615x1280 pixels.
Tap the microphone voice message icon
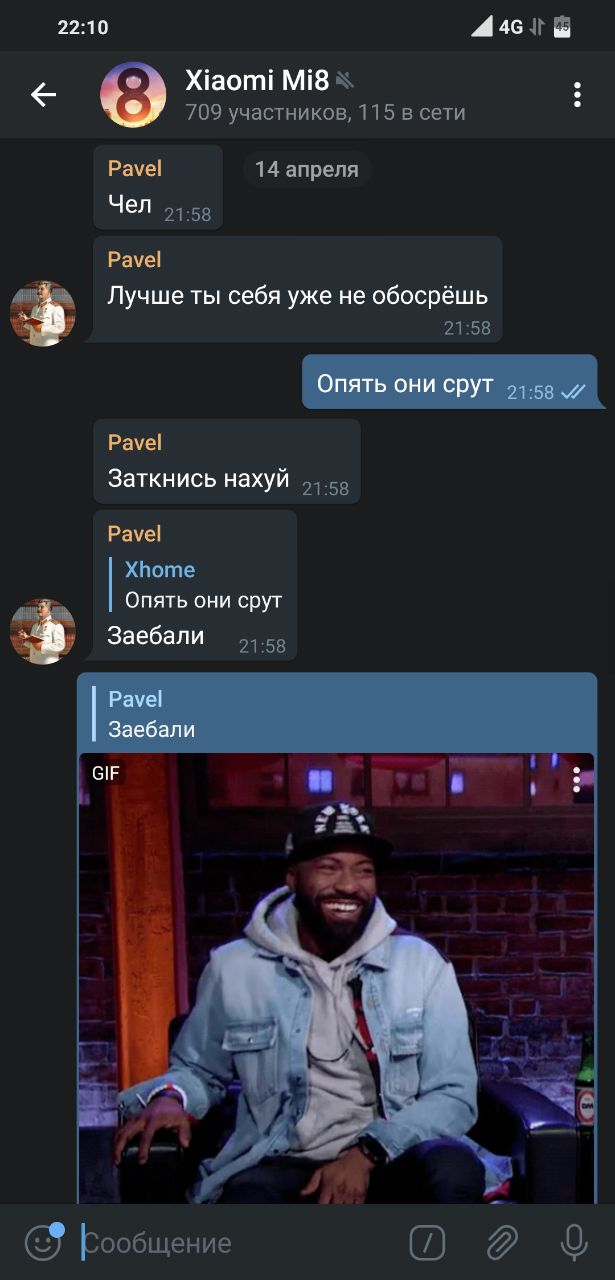(574, 1243)
